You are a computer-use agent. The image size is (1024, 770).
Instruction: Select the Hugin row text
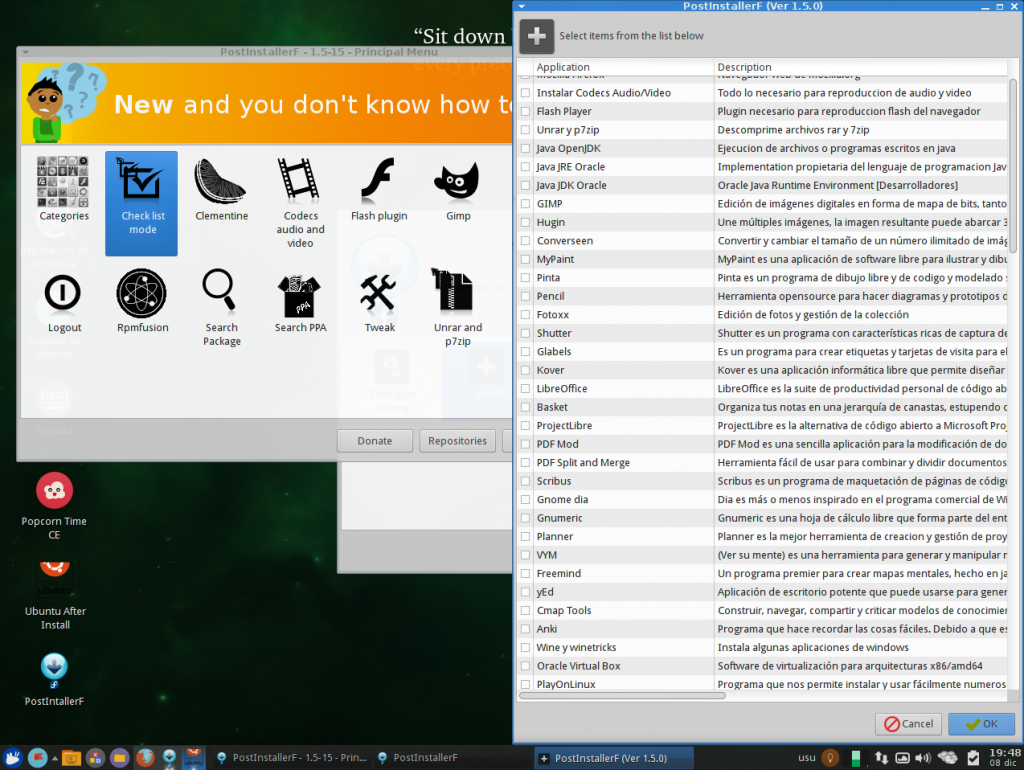pos(551,222)
